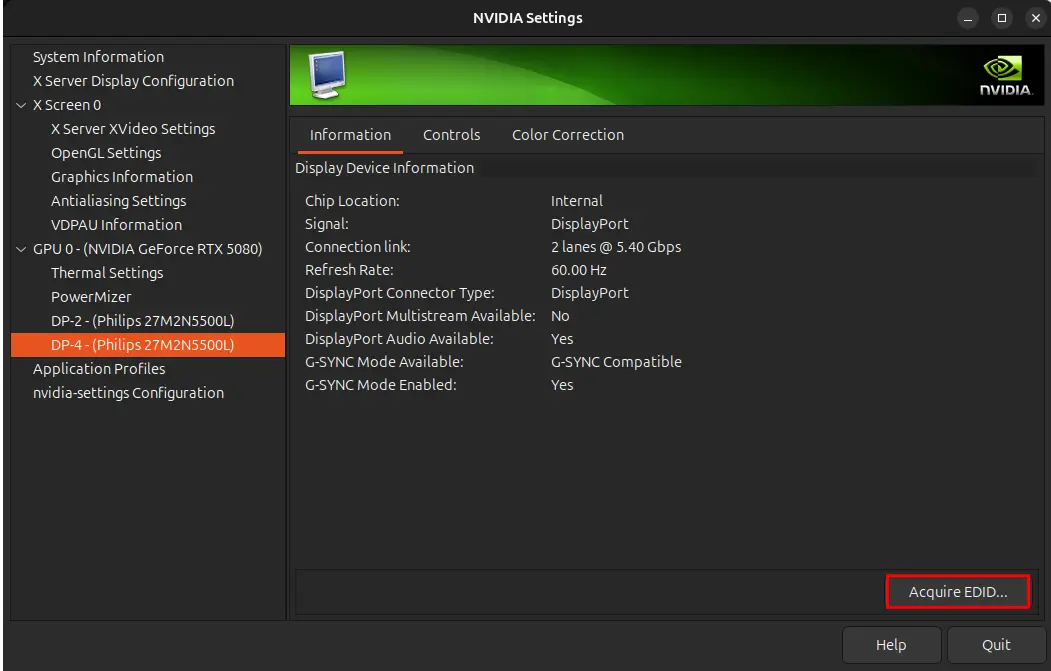The image size is (1051, 671).
Task: Collapse the X Screen 0 tree node
Action: click(21, 105)
